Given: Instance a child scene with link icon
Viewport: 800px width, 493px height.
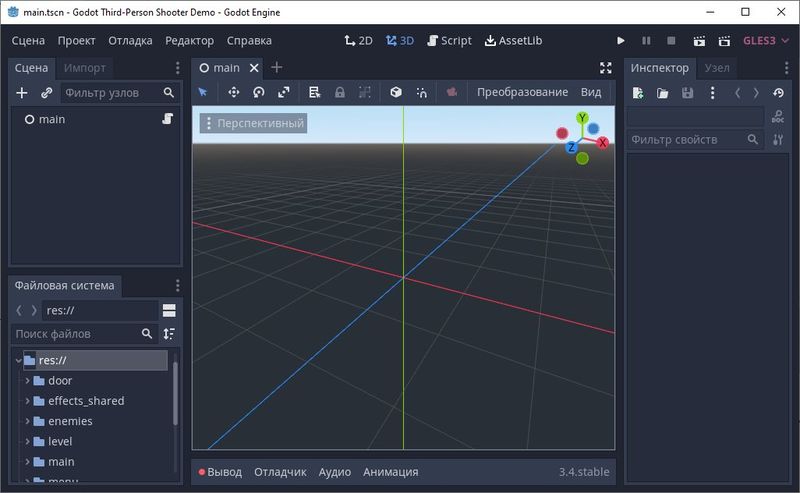Looking at the screenshot, I should (47, 93).
